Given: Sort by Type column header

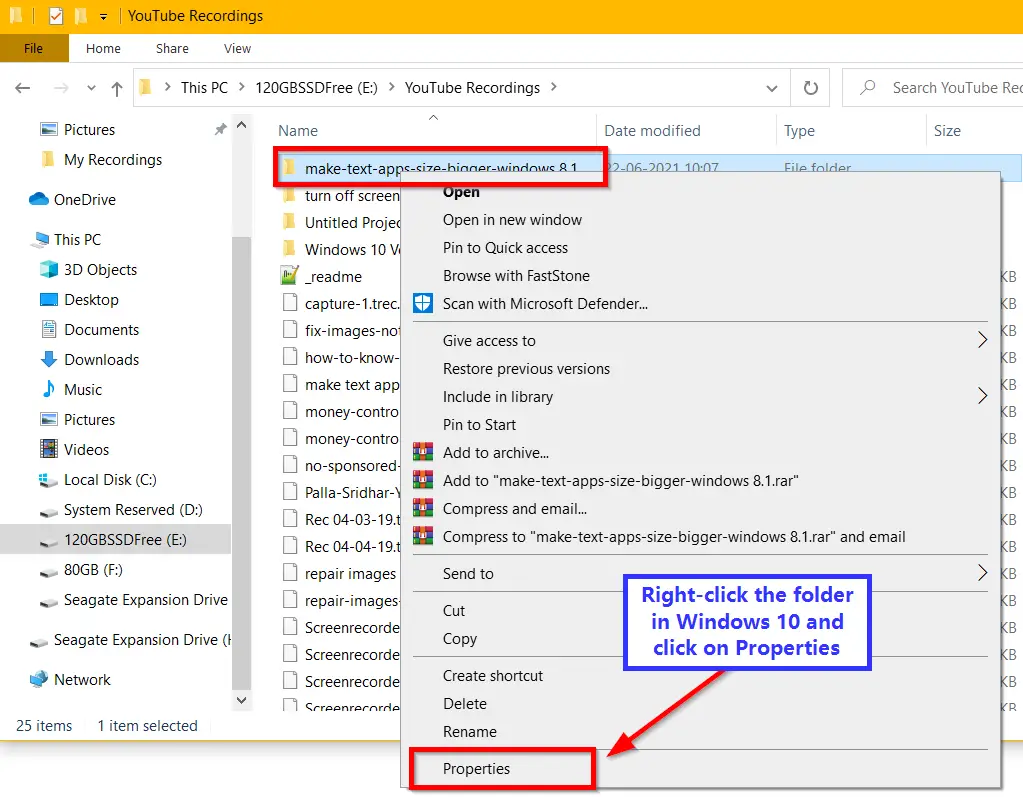Looking at the screenshot, I should coord(799,130).
